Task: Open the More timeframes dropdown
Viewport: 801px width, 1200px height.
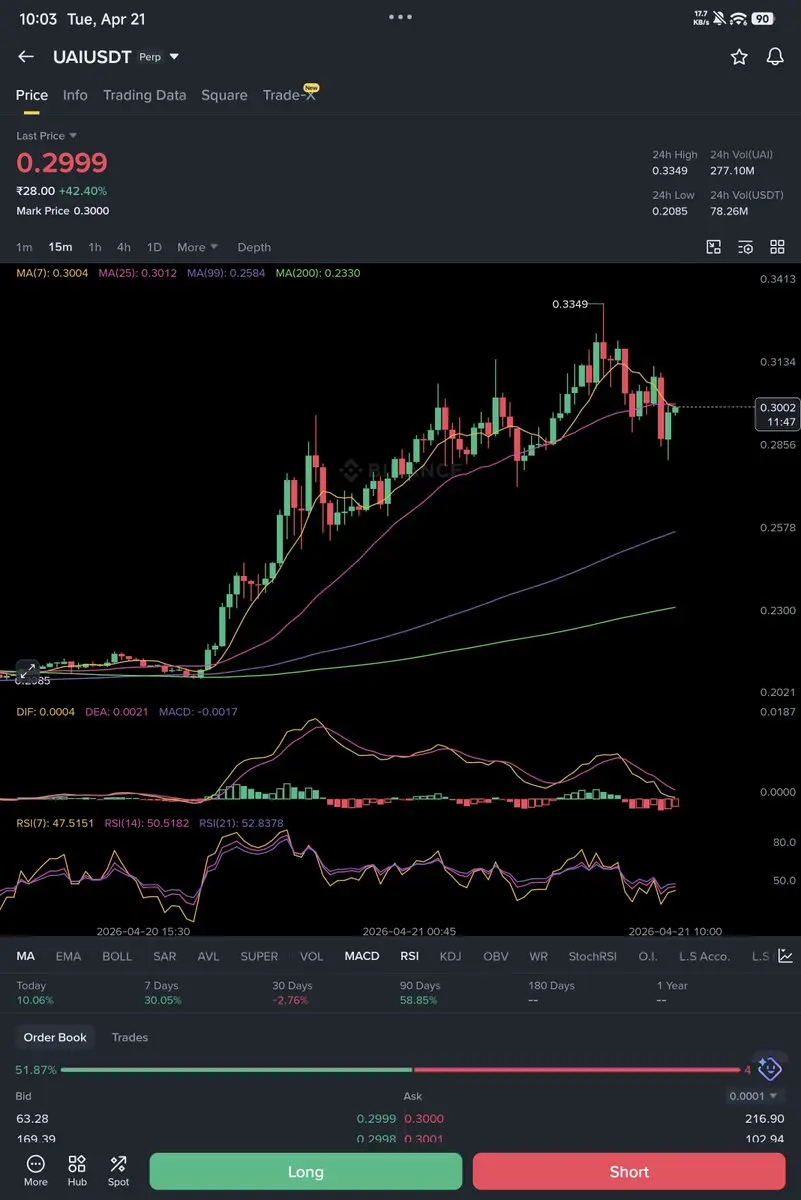Action: (197, 247)
